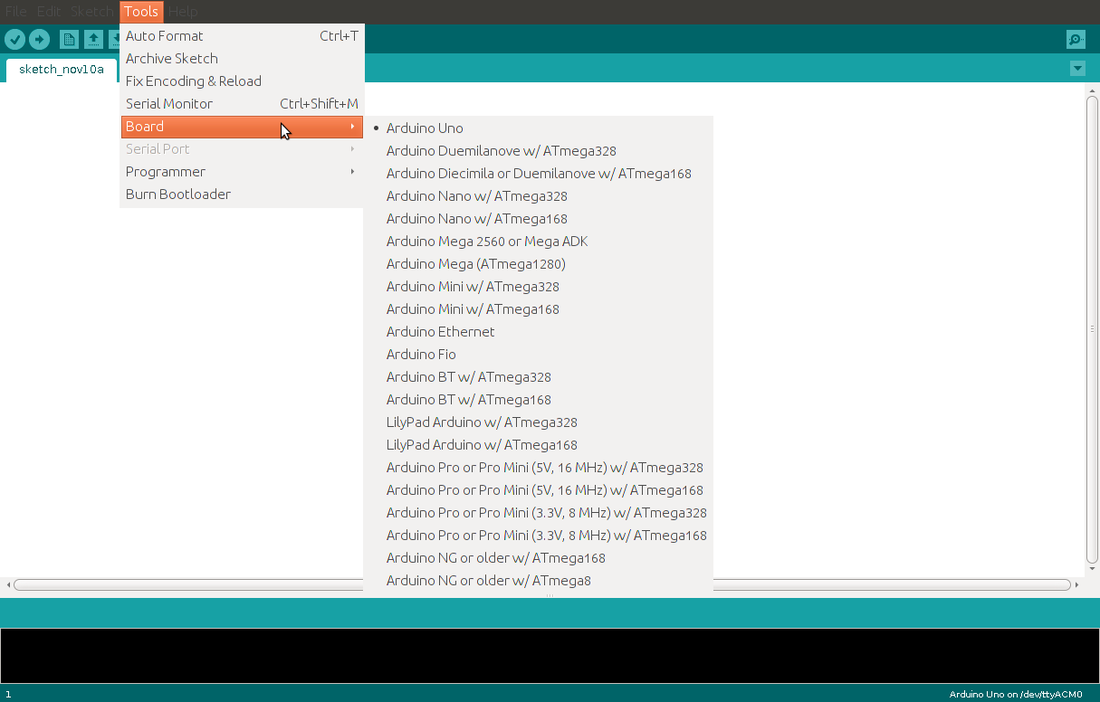The image size is (1100, 702).
Task: Click the vertical scrollbar of the editor
Action: pos(1092,330)
